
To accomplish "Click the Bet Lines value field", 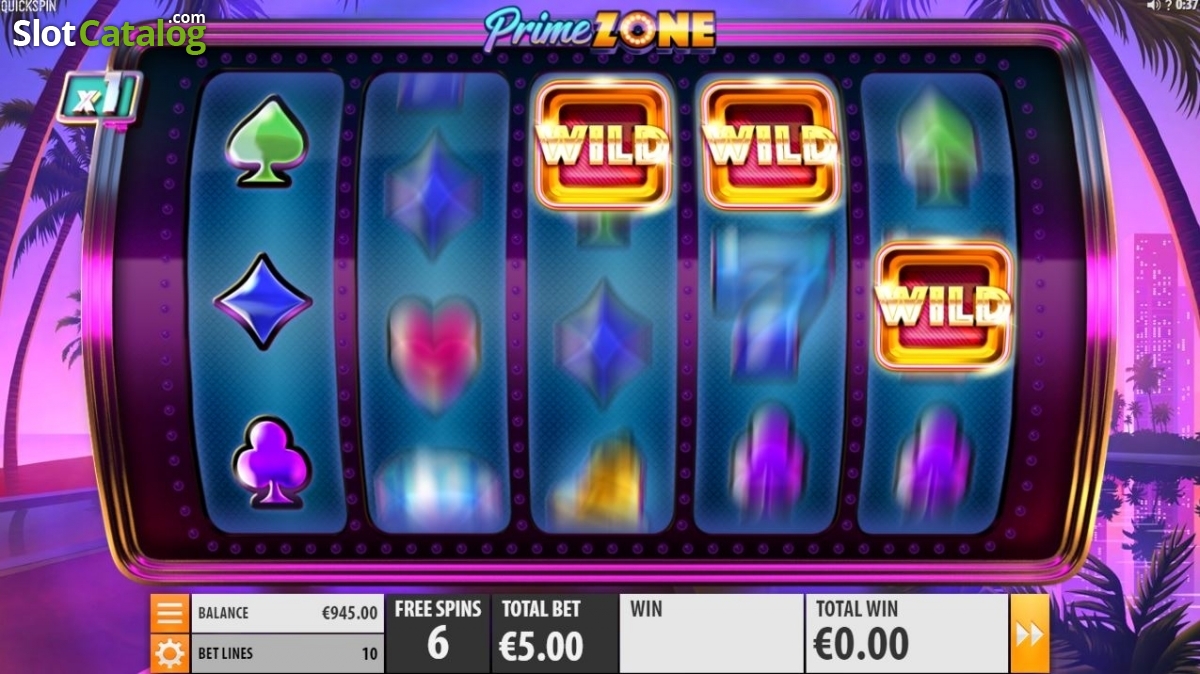I will point(287,654).
